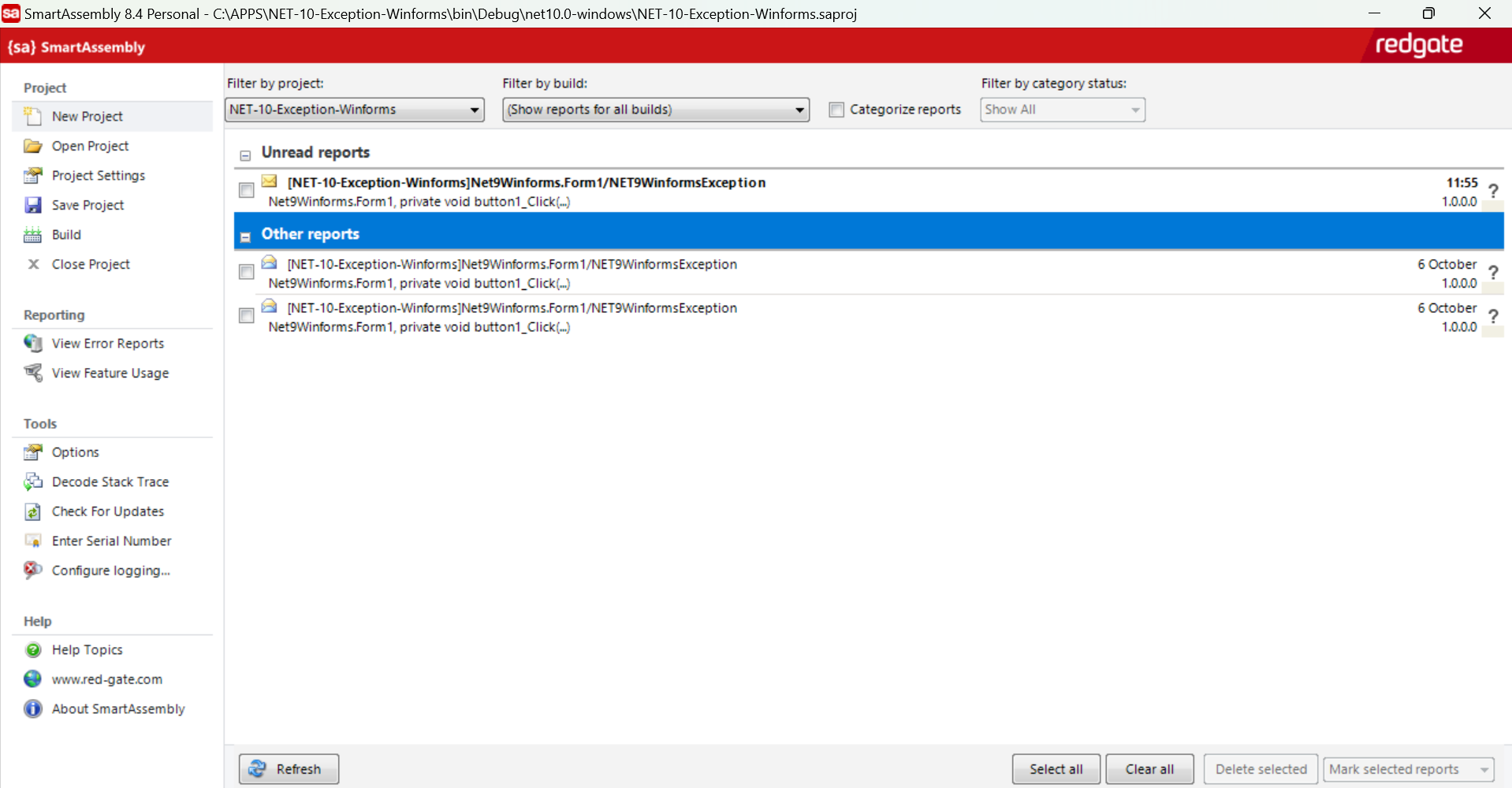
Task: Collapse the Other reports group
Action: tap(245, 236)
